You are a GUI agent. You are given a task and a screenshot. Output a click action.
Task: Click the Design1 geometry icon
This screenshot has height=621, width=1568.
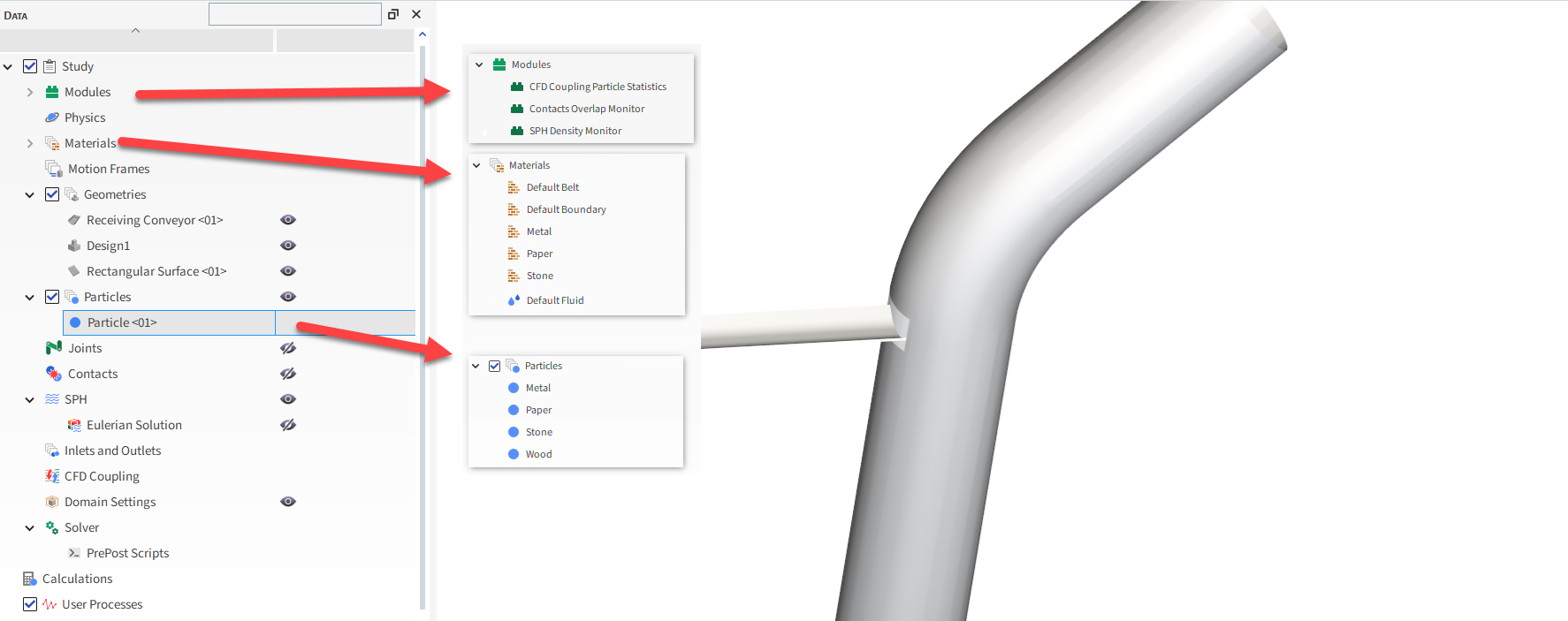74,246
